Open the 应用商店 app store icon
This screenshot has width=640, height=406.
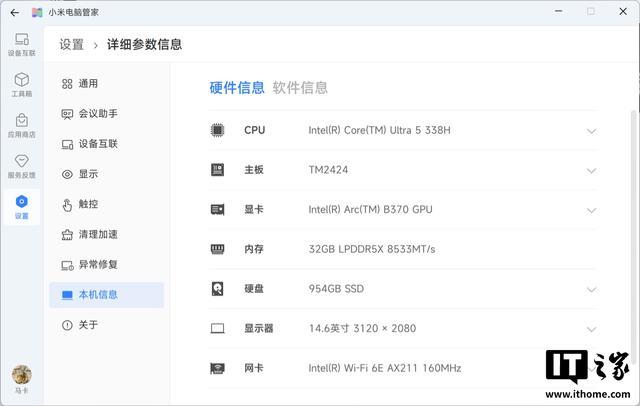pyautogui.click(x=21, y=125)
